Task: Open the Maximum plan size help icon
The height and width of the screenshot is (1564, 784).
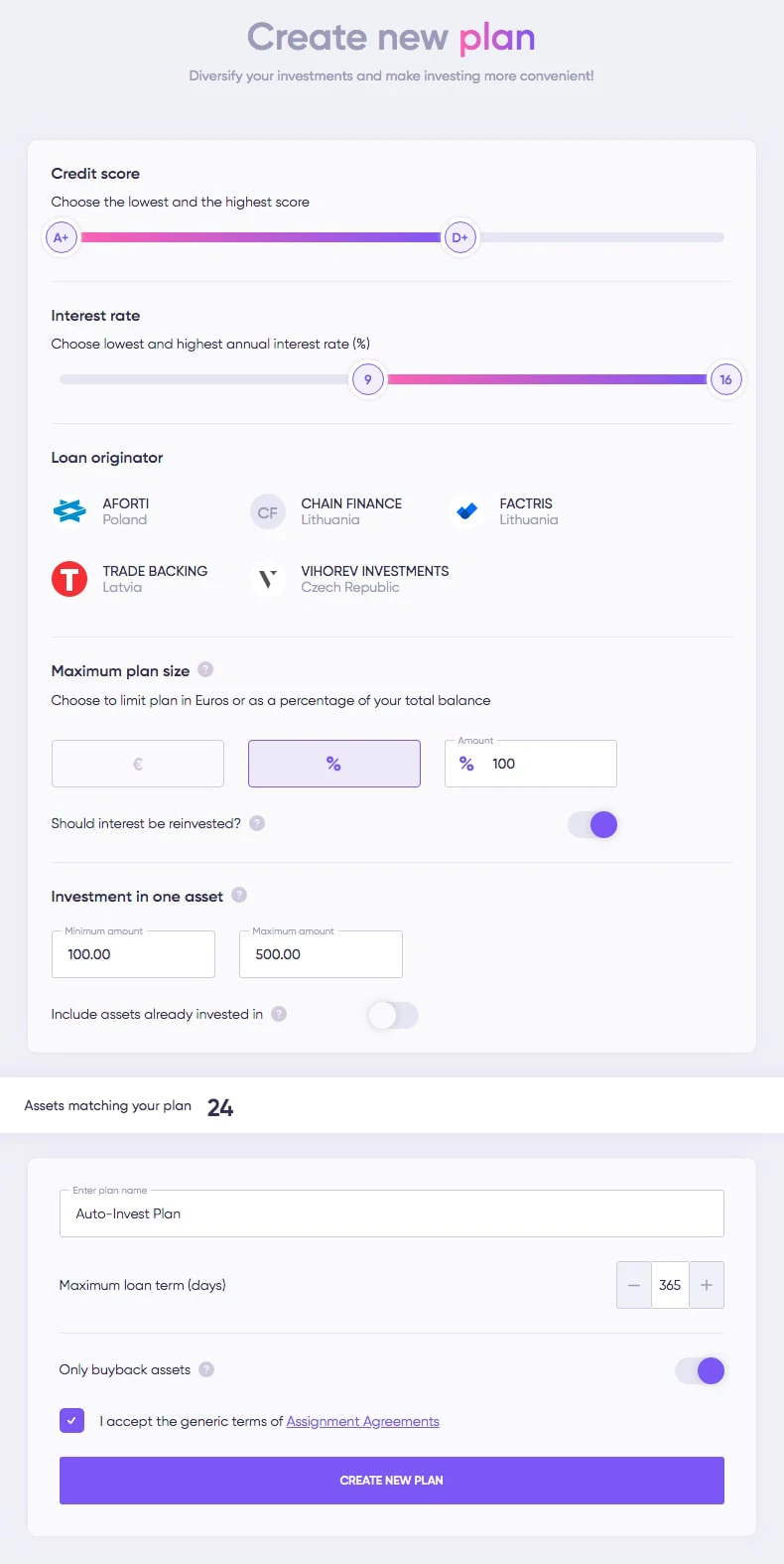Action: tap(205, 669)
